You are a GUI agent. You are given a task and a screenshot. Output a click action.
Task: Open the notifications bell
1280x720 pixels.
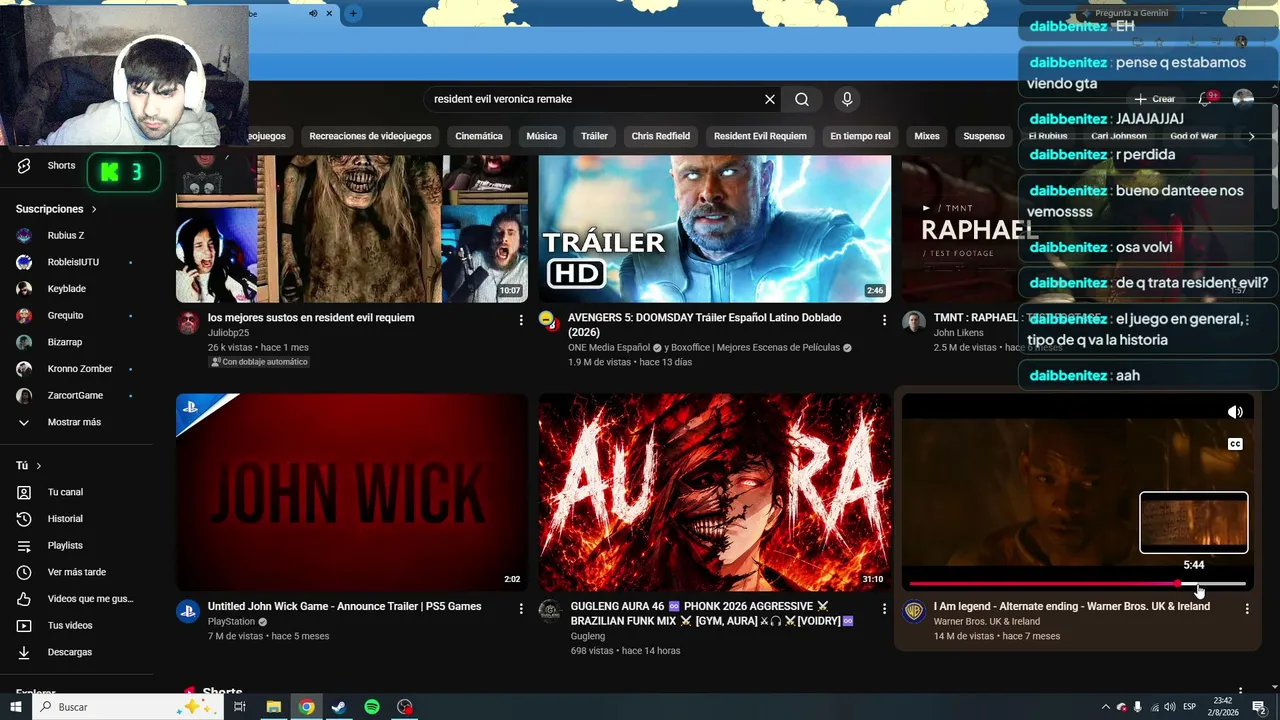1206,98
